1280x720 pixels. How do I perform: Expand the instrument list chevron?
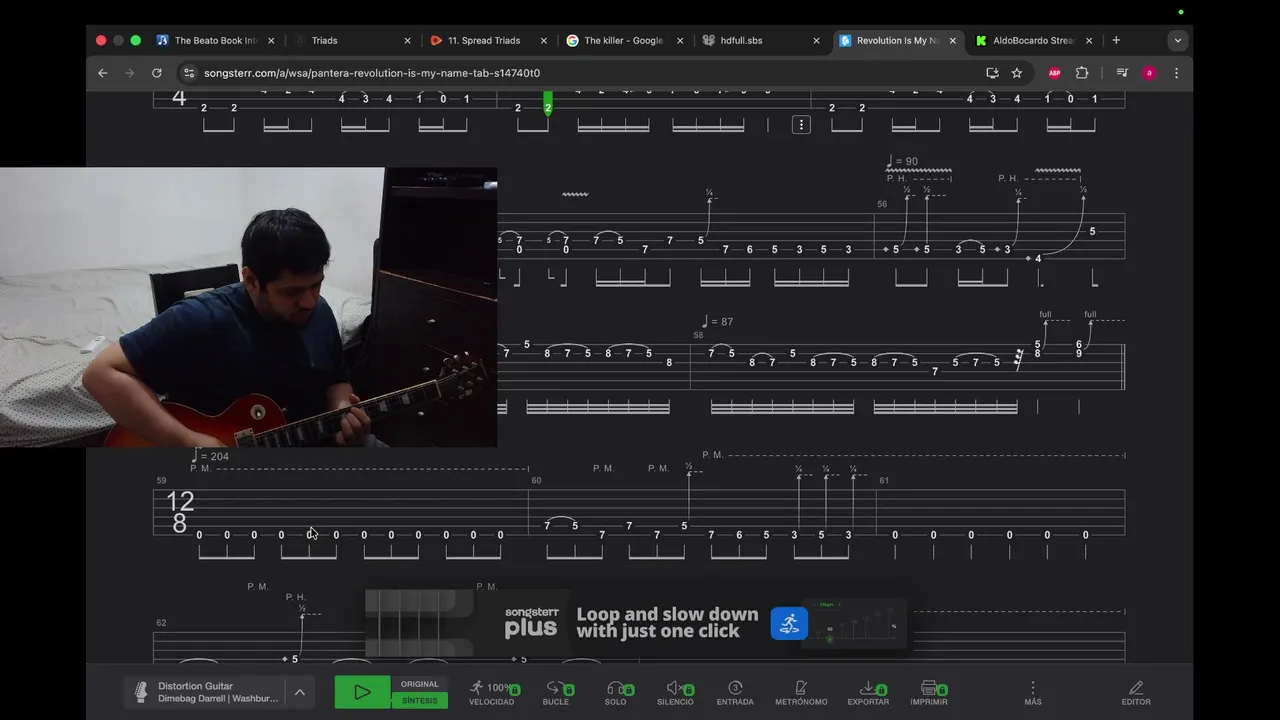(299, 692)
